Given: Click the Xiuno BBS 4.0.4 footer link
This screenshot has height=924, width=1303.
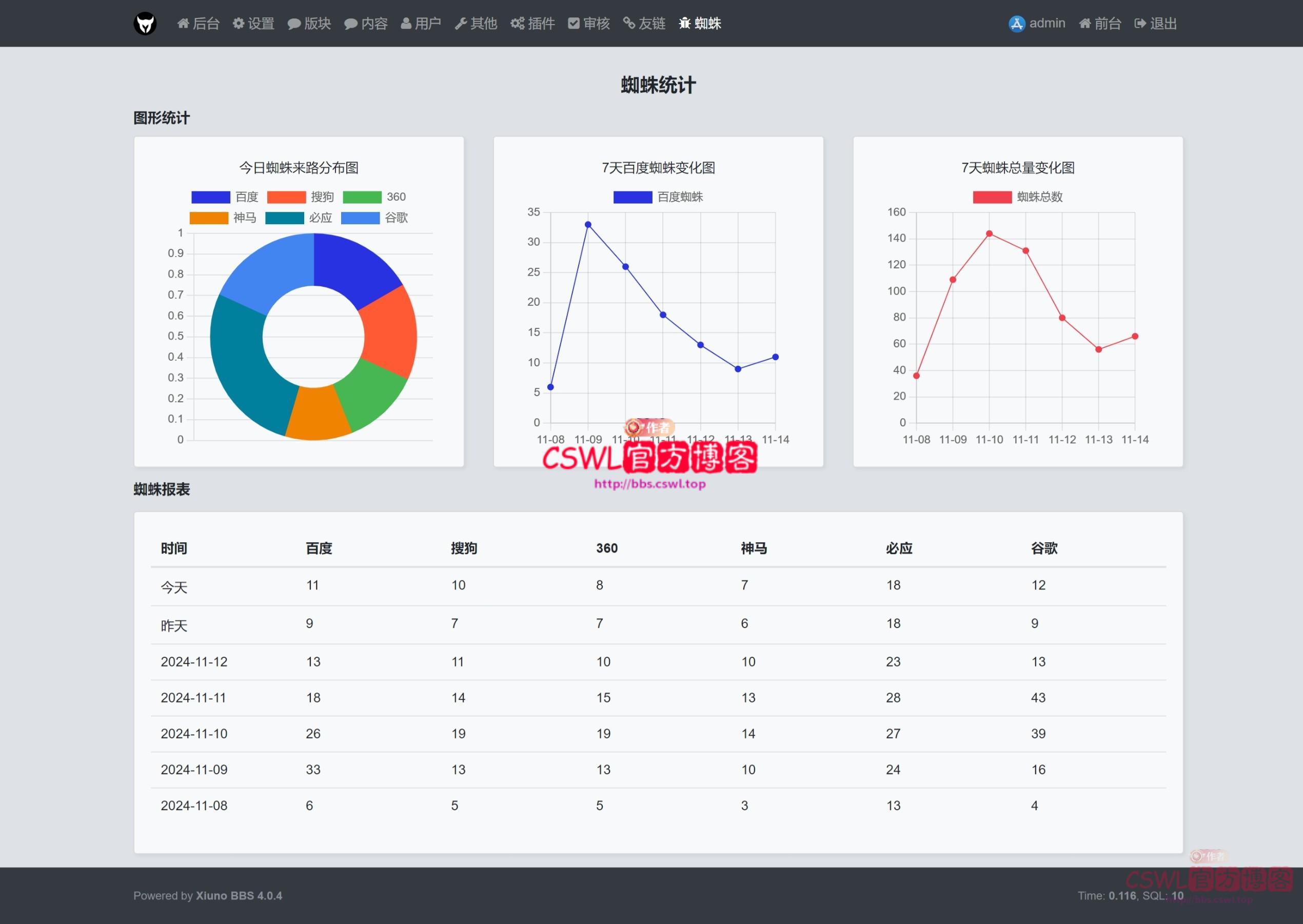Looking at the screenshot, I should tap(239, 896).
